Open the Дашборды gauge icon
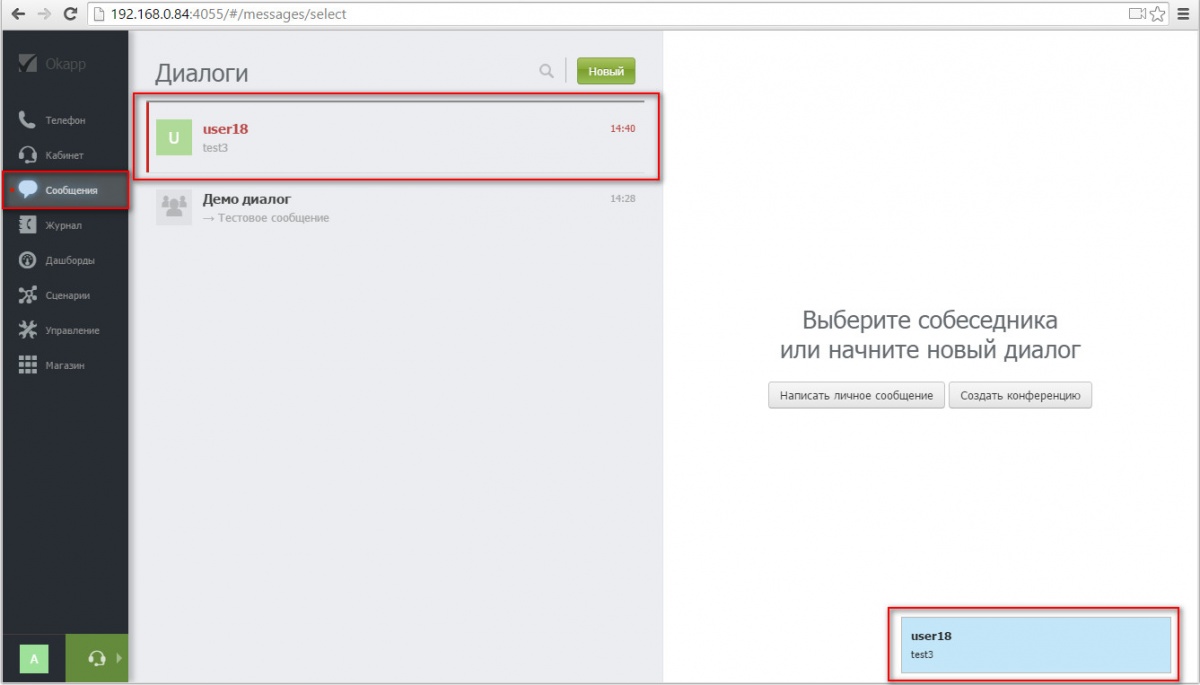Screen dimensions: 1200x685 [28, 261]
